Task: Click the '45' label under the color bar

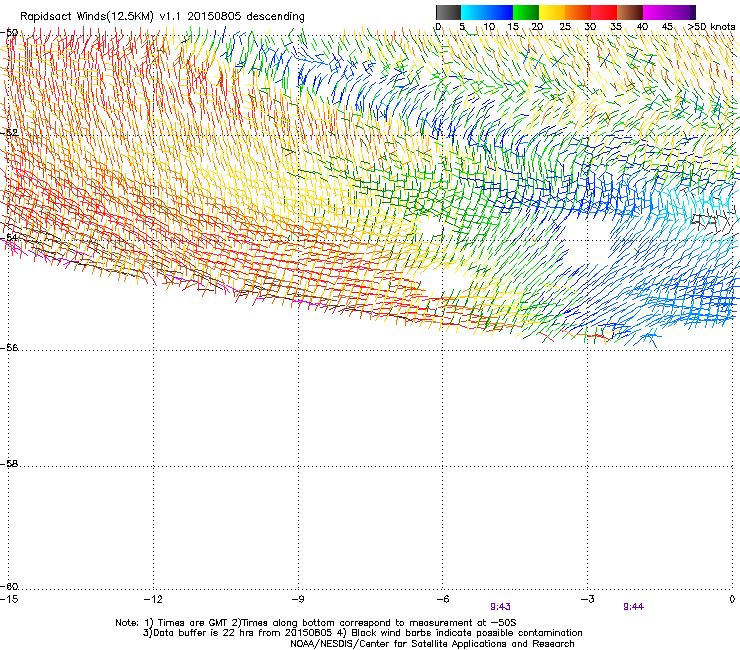Action: pyautogui.click(x=667, y=27)
